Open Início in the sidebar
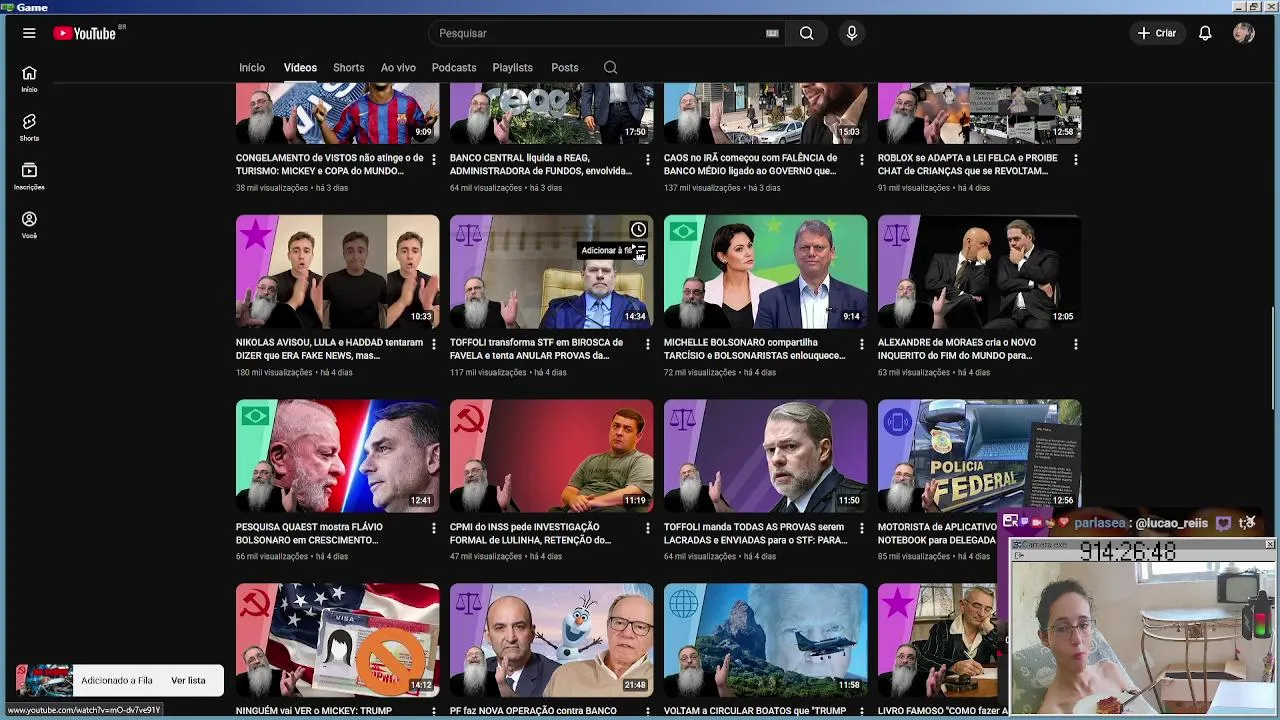This screenshot has height=720, width=1280. click(x=29, y=79)
